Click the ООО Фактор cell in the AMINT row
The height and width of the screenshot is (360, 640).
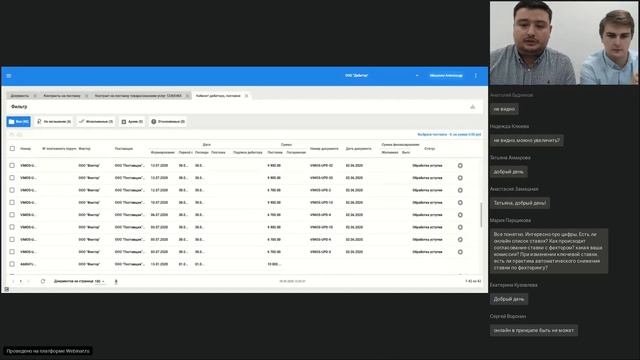click(x=89, y=264)
